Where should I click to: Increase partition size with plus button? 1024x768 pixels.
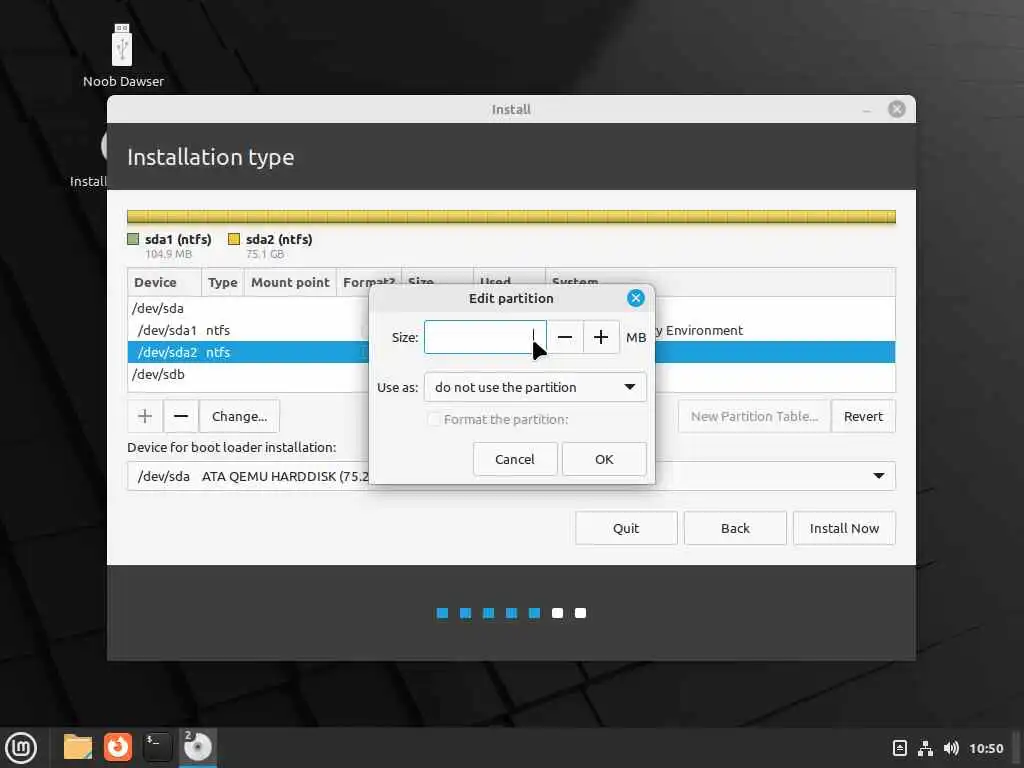pyautogui.click(x=601, y=337)
